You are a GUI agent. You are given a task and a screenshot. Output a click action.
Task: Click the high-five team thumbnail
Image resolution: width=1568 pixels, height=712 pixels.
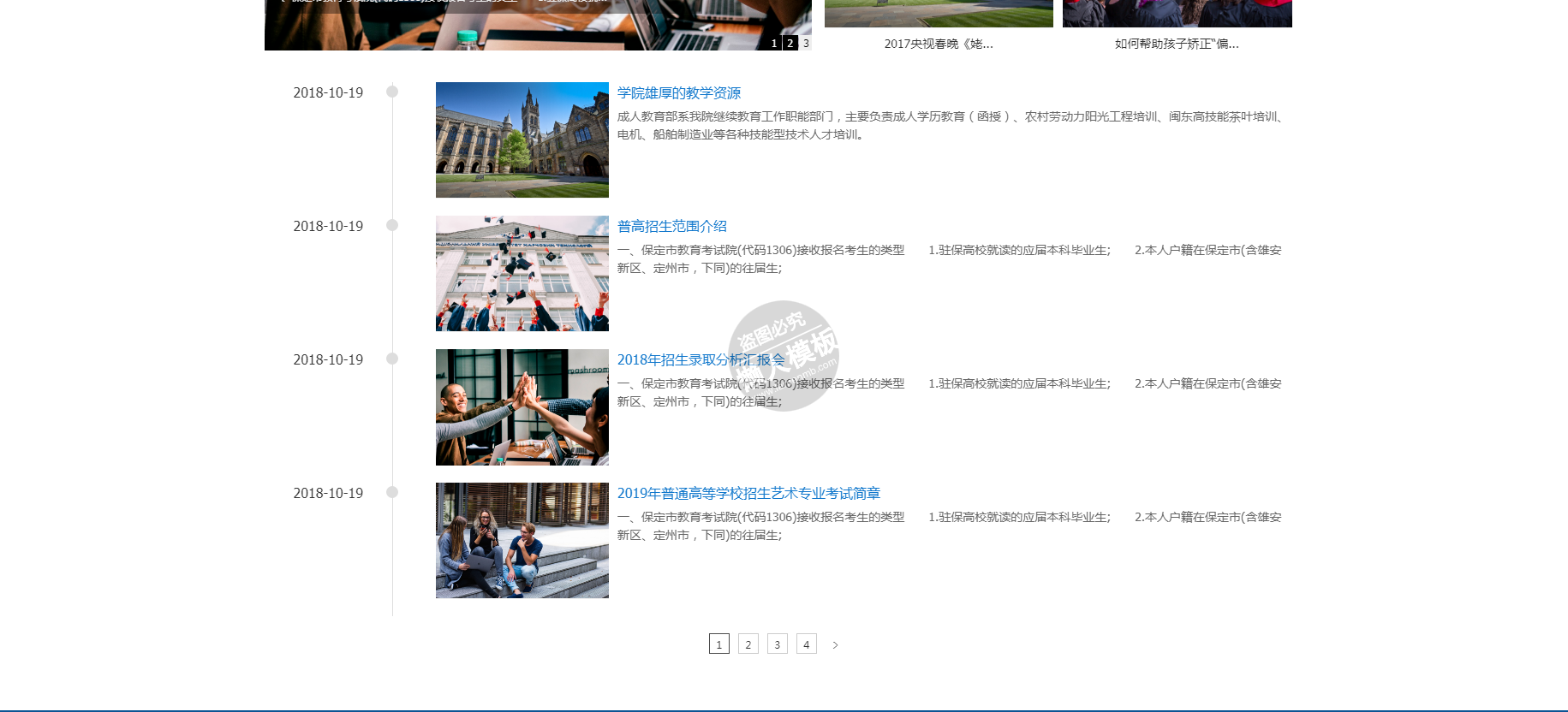pos(522,407)
